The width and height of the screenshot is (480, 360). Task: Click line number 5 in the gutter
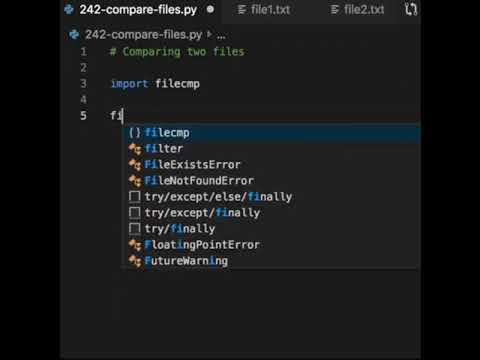[x=83, y=116]
